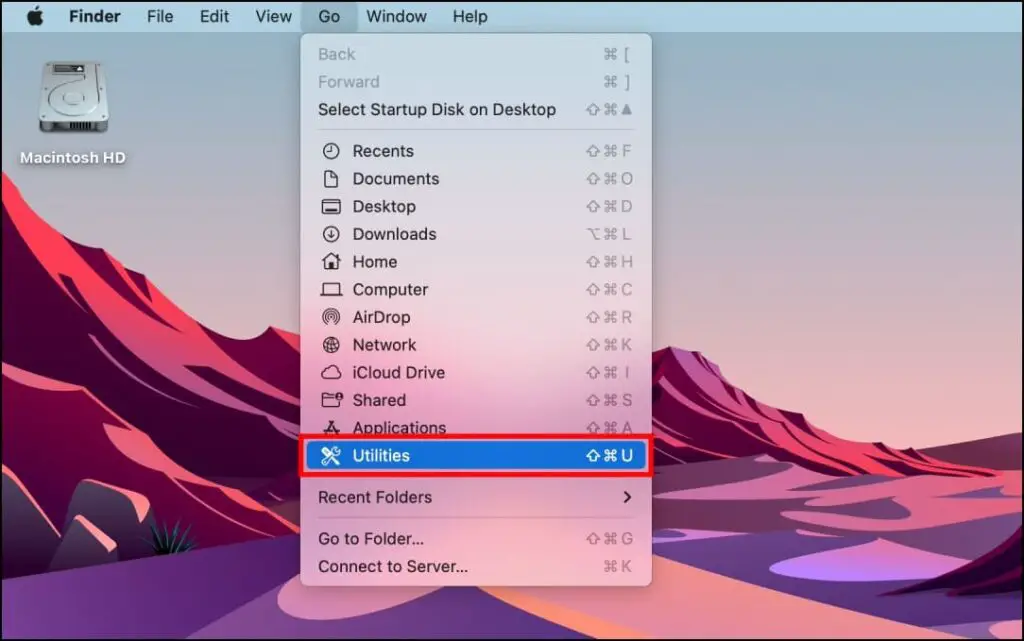This screenshot has height=641, width=1024.
Task: Select the Macintosh HD desktop icon
Action: point(72,114)
